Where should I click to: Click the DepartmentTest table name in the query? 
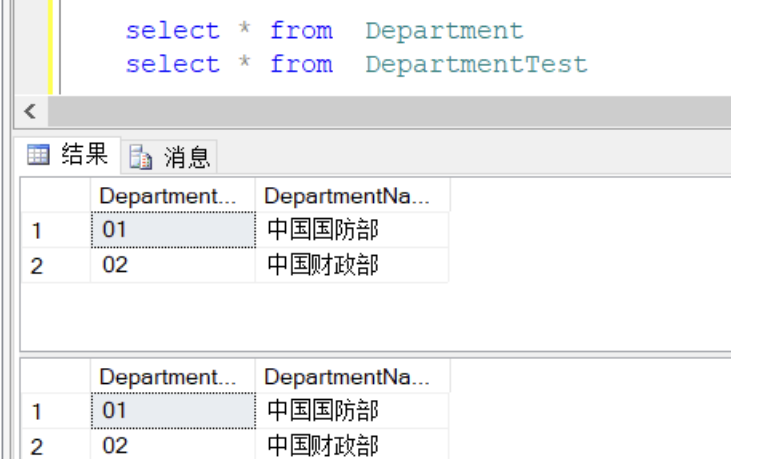coord(476,65)
